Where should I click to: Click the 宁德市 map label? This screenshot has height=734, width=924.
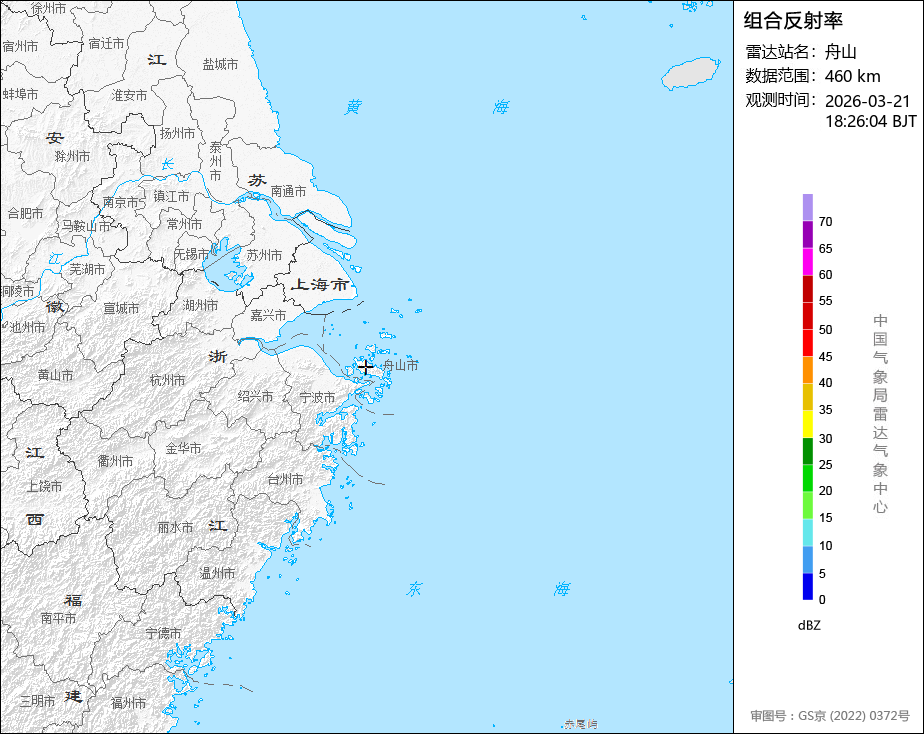click(163, 633)
